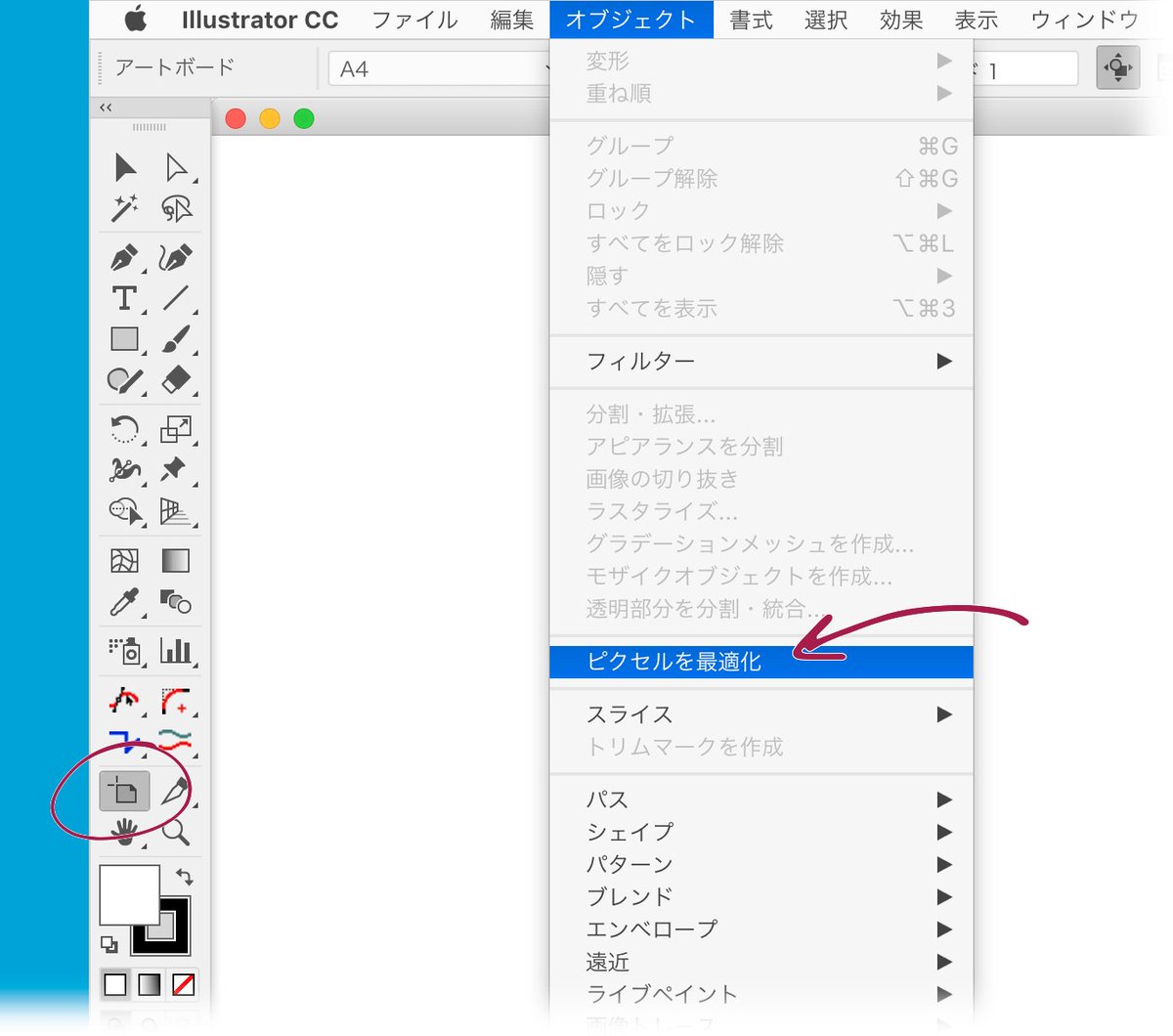Select the Perspective Grid tool
The width and height of the screenshot is (1173, 1036).
pos(176,510)
